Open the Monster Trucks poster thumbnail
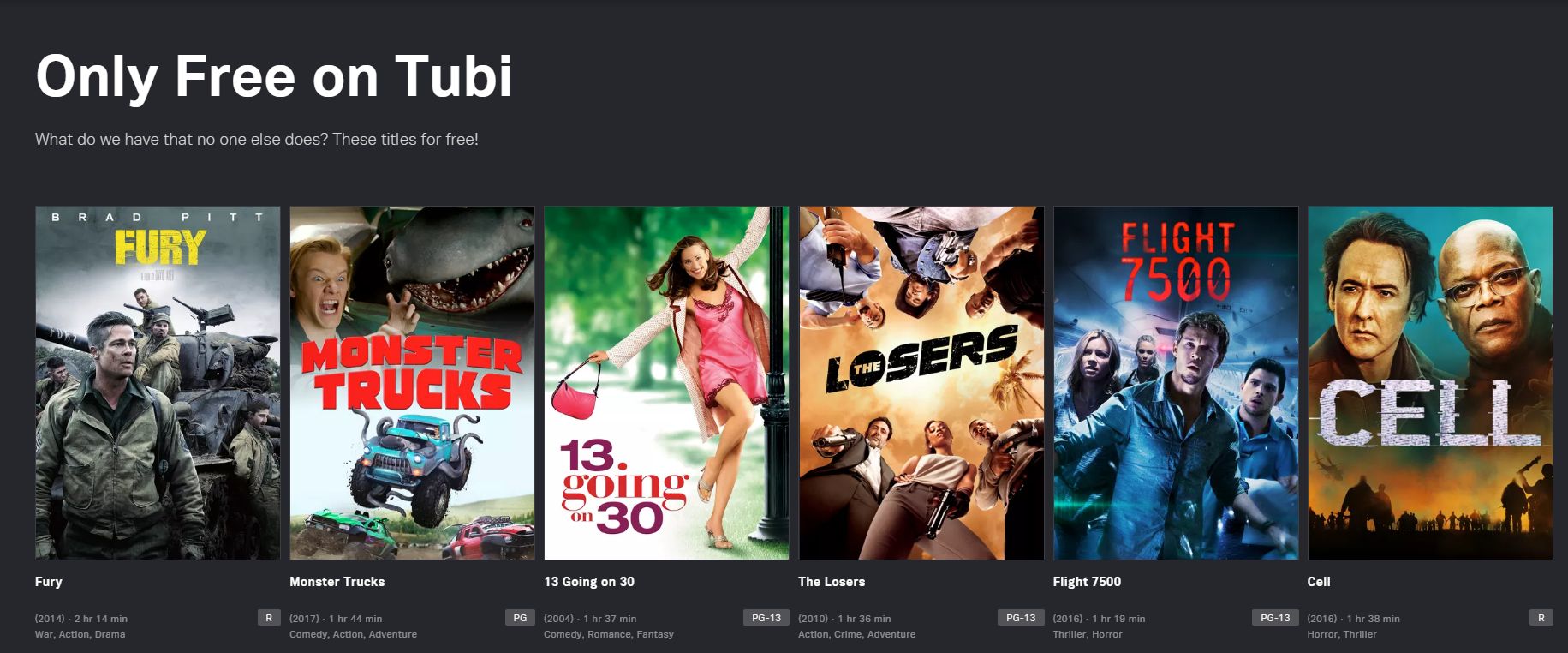 click(412, 383)
